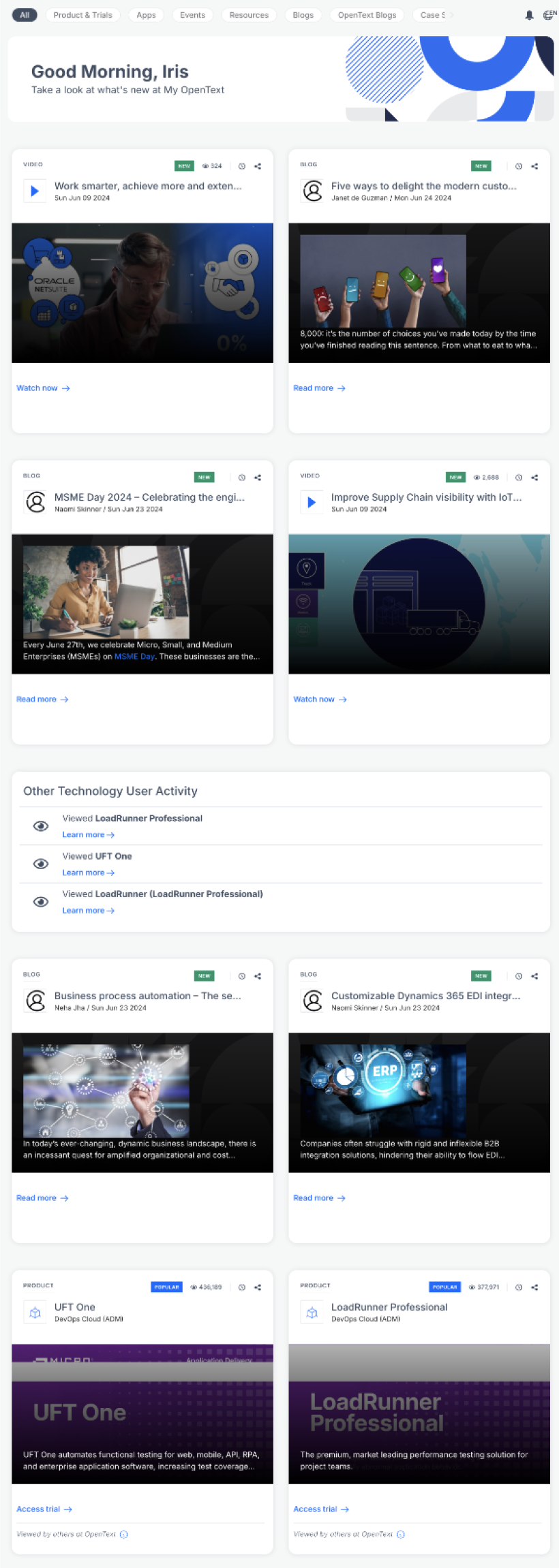Share the Improve Supply Chain video
The image size is (559, 1568).
(x=534, y=477)
